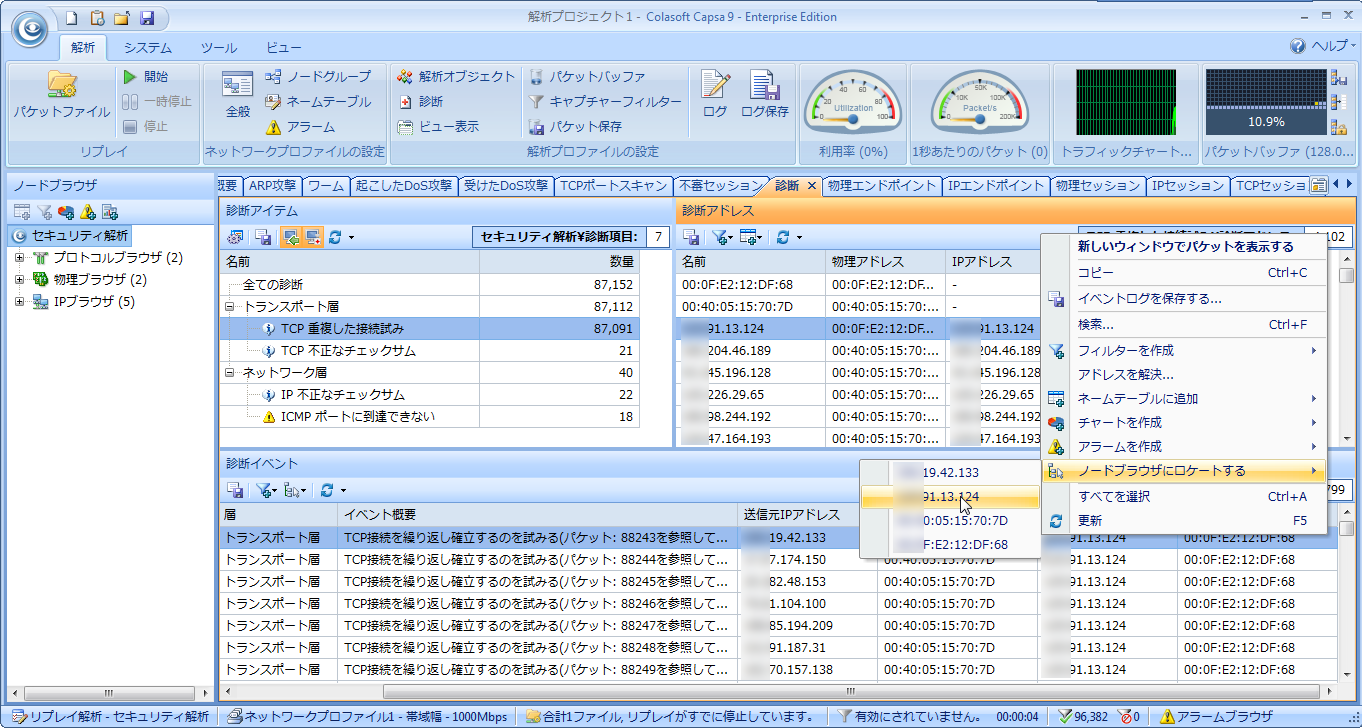This screenshot has height=728, width=1362.
Task: Expand the プロトコルブラウザ tree node
Action: pyautogui.click(x=20, y=258)
